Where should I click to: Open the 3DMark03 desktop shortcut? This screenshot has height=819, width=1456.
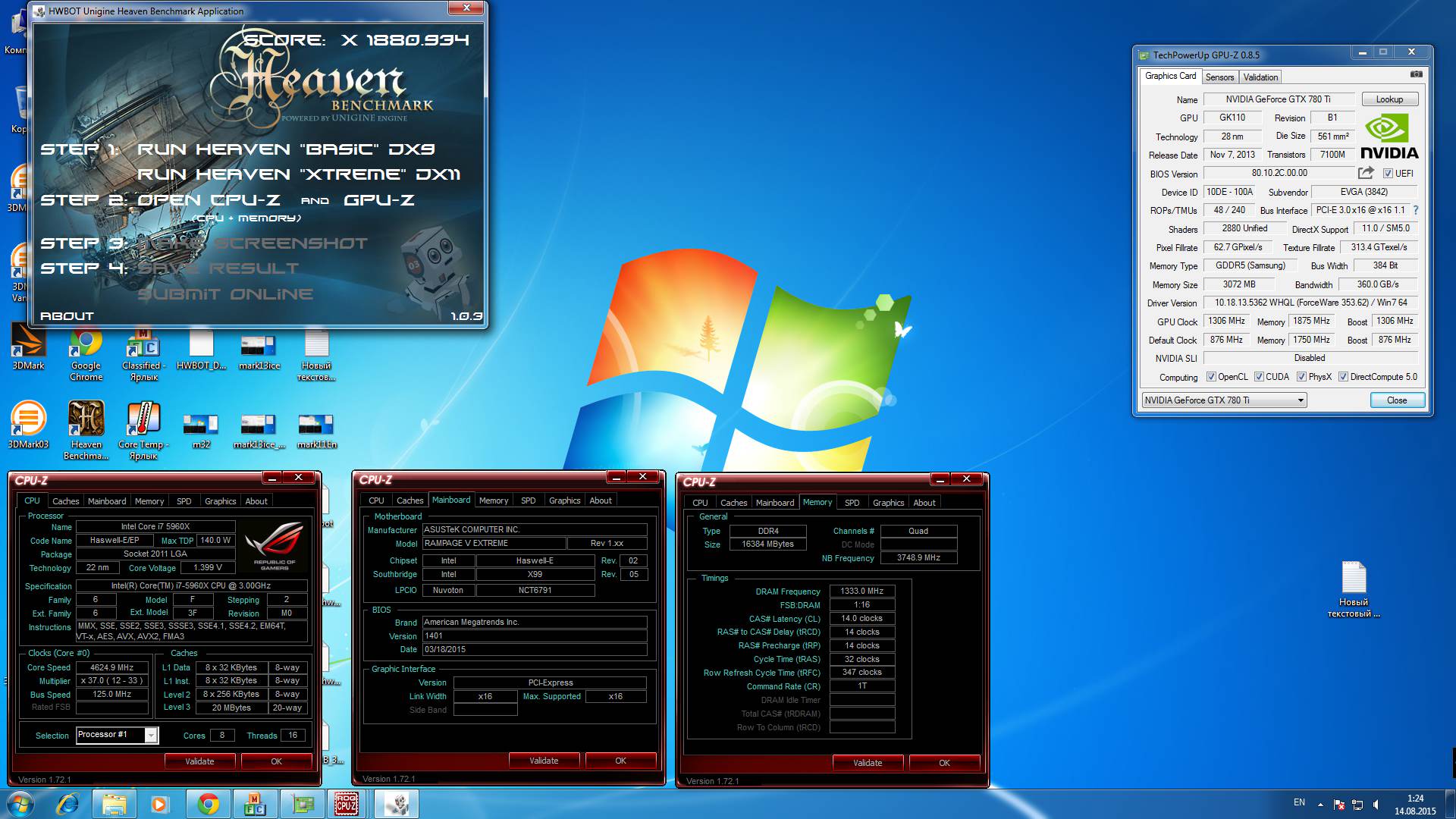point(28,425)
